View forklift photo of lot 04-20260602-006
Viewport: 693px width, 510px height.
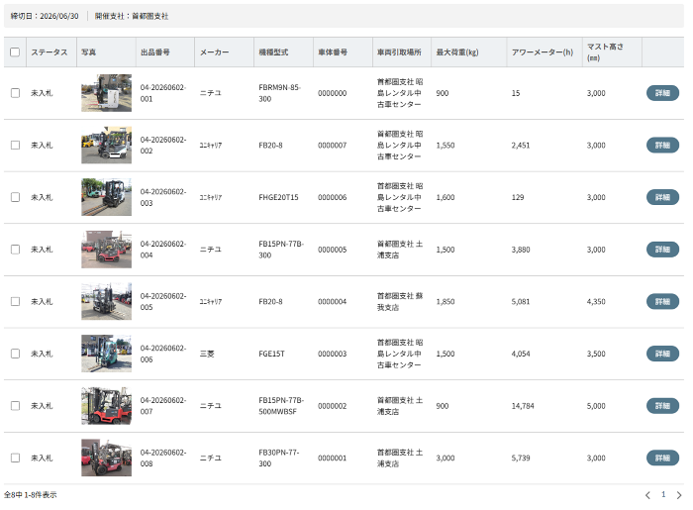pos(106,354)
